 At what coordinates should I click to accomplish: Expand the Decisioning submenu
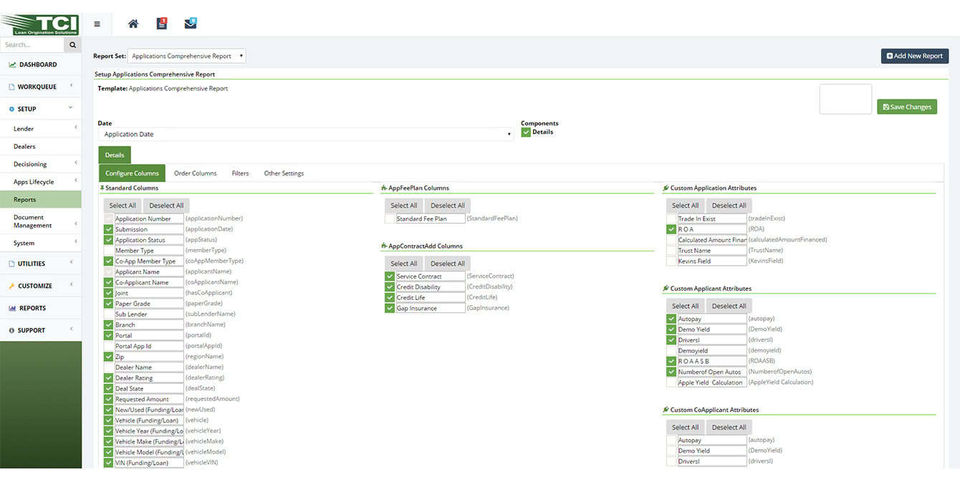click(x=76, y=164)
